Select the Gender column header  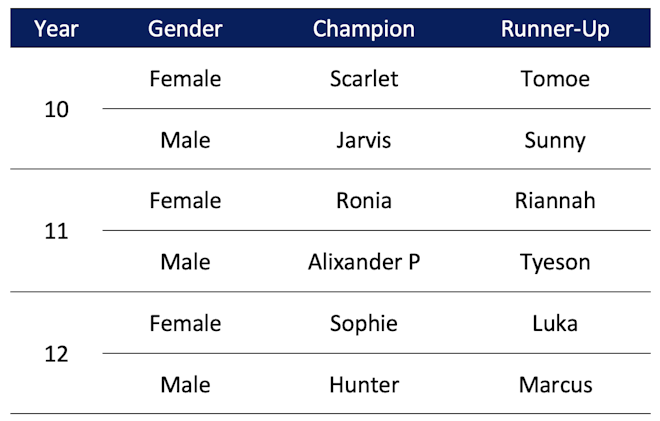[x=185, y=29]
